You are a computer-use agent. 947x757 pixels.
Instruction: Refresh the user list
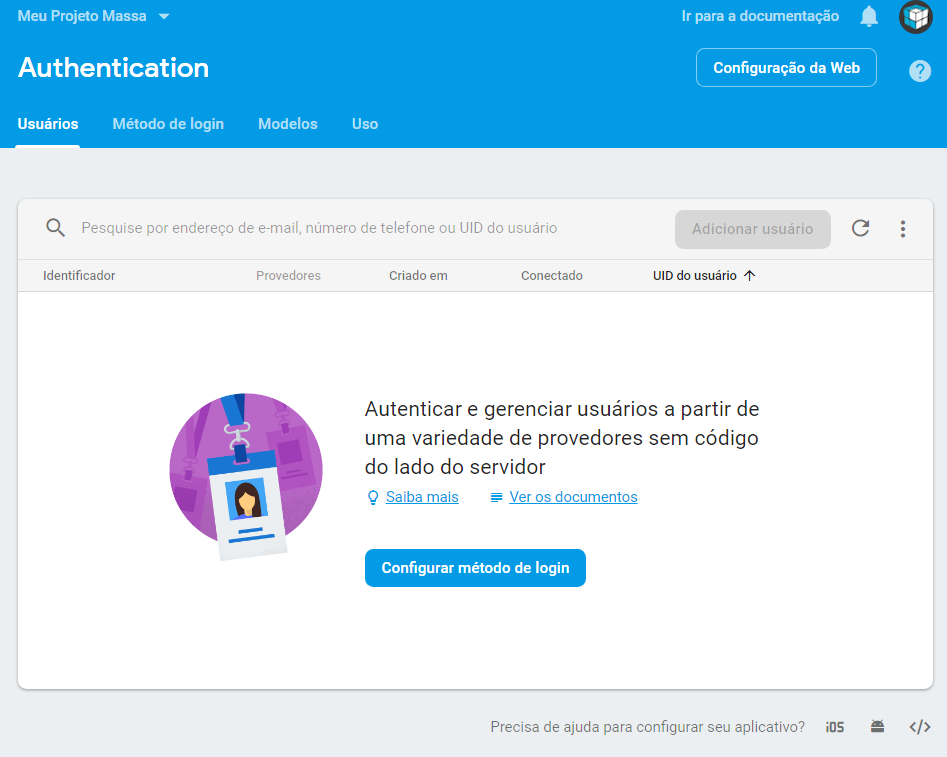(860, 228)
